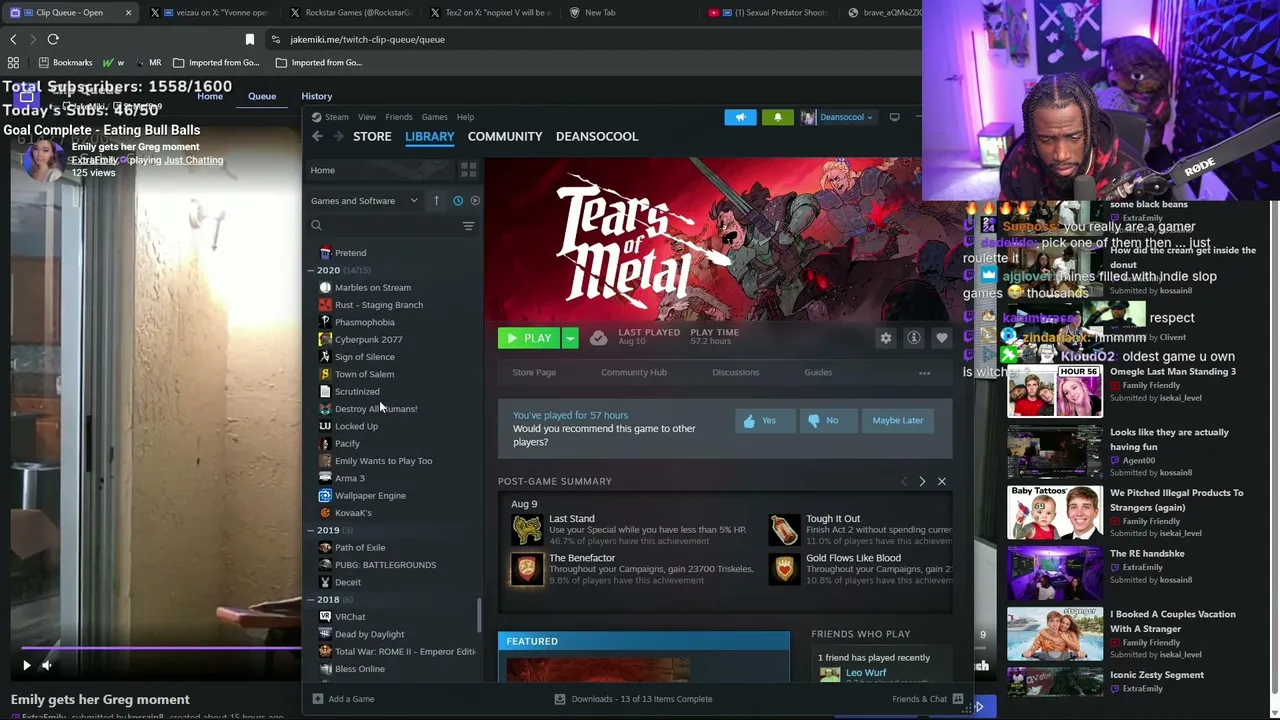Open the Games and Software filter dropdown
This screenshot has width=1280, height=720.
point(364,201)
